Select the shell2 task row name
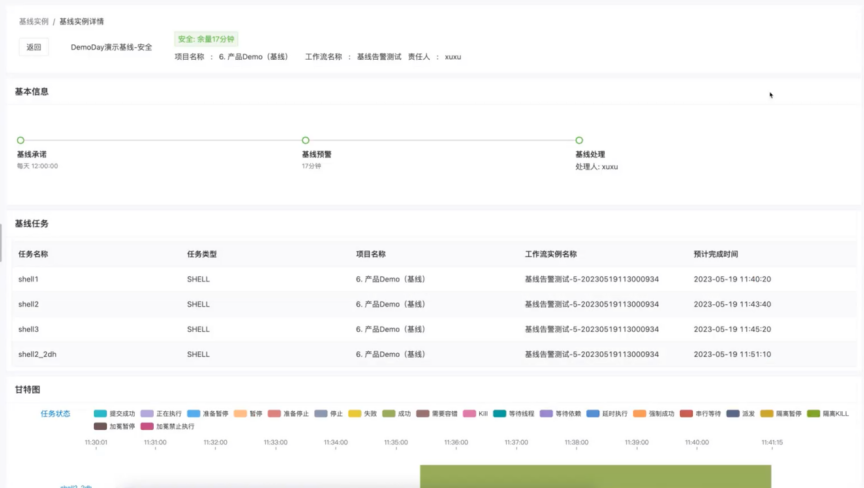The height and width of the screenshot is (488, 864). (x=28, y=304)
